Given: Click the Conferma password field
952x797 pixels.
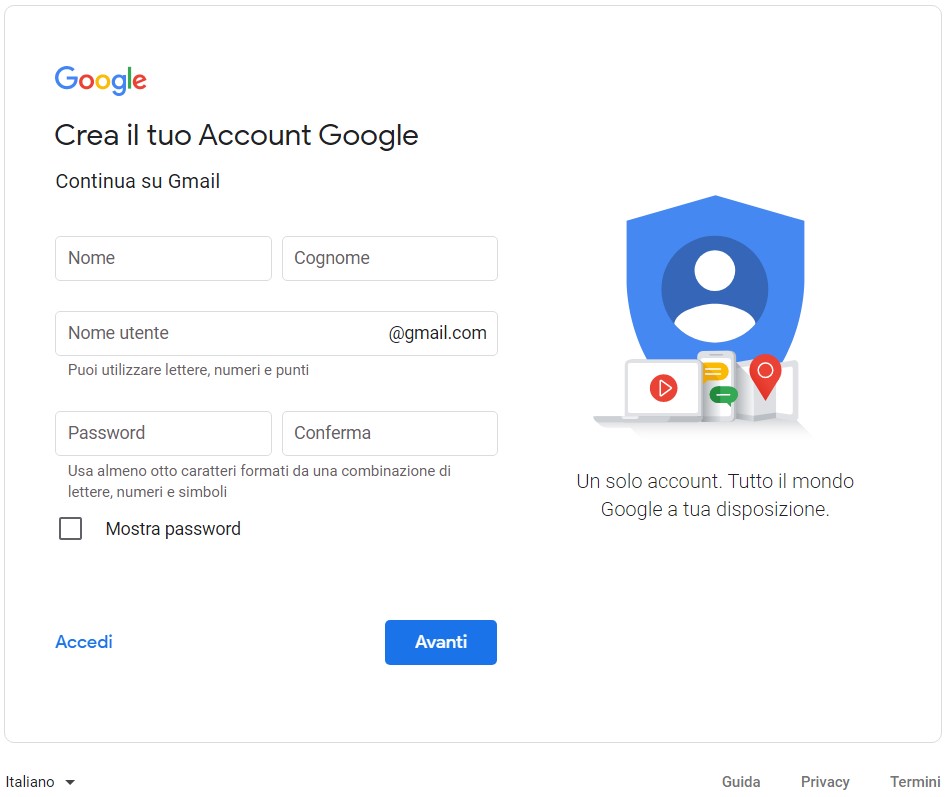Looking at the screenshot, I should tap(389, 433).
